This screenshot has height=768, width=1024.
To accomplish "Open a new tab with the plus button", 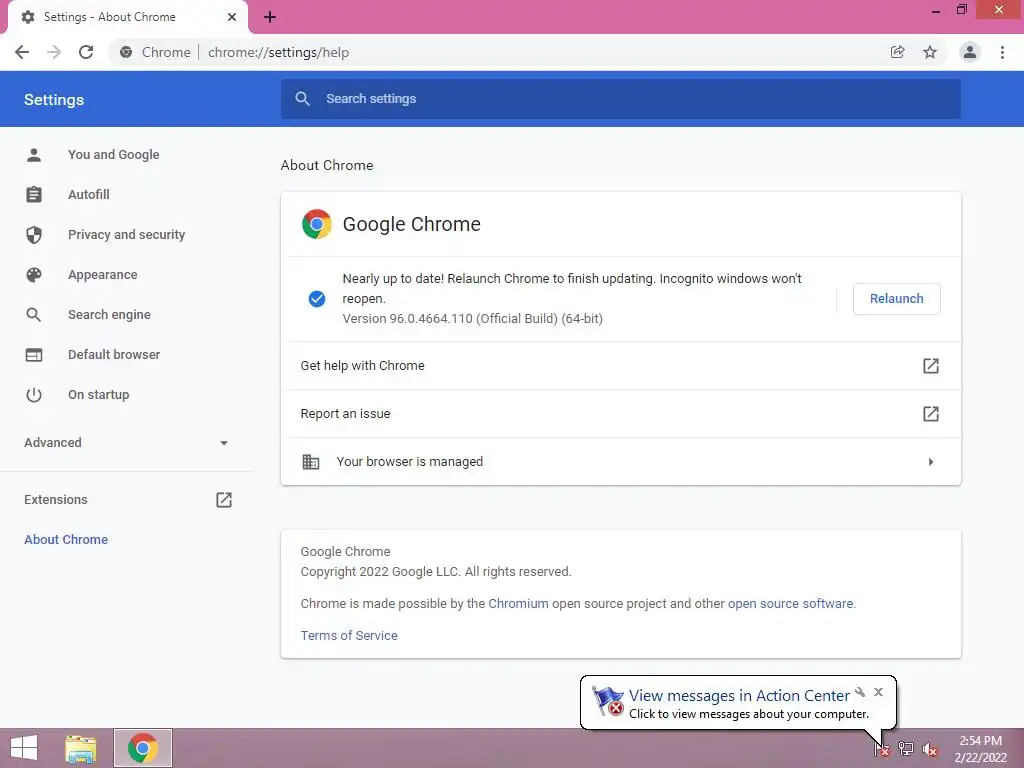I will pos(270,17).
